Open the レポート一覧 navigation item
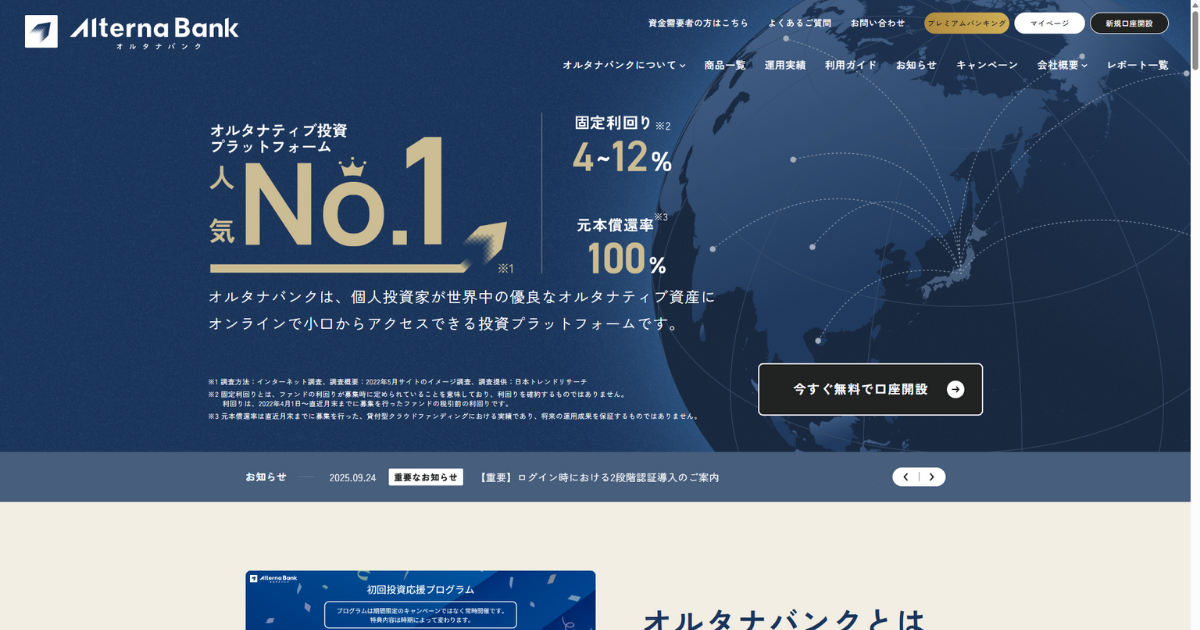Screen dimensions: 1200x630 (1137, 65)
